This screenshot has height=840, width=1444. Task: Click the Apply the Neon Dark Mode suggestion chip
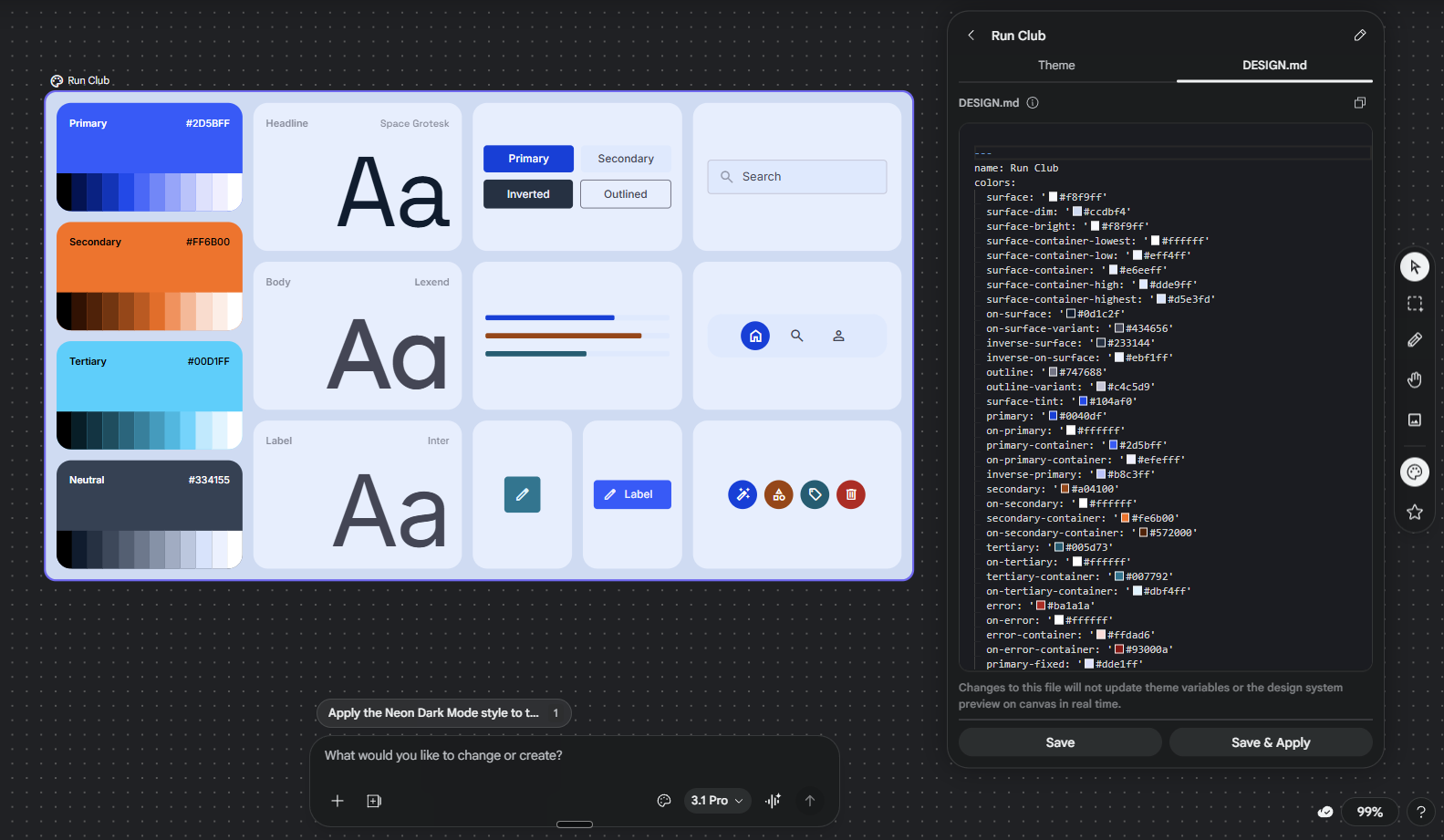click(444, 713)
